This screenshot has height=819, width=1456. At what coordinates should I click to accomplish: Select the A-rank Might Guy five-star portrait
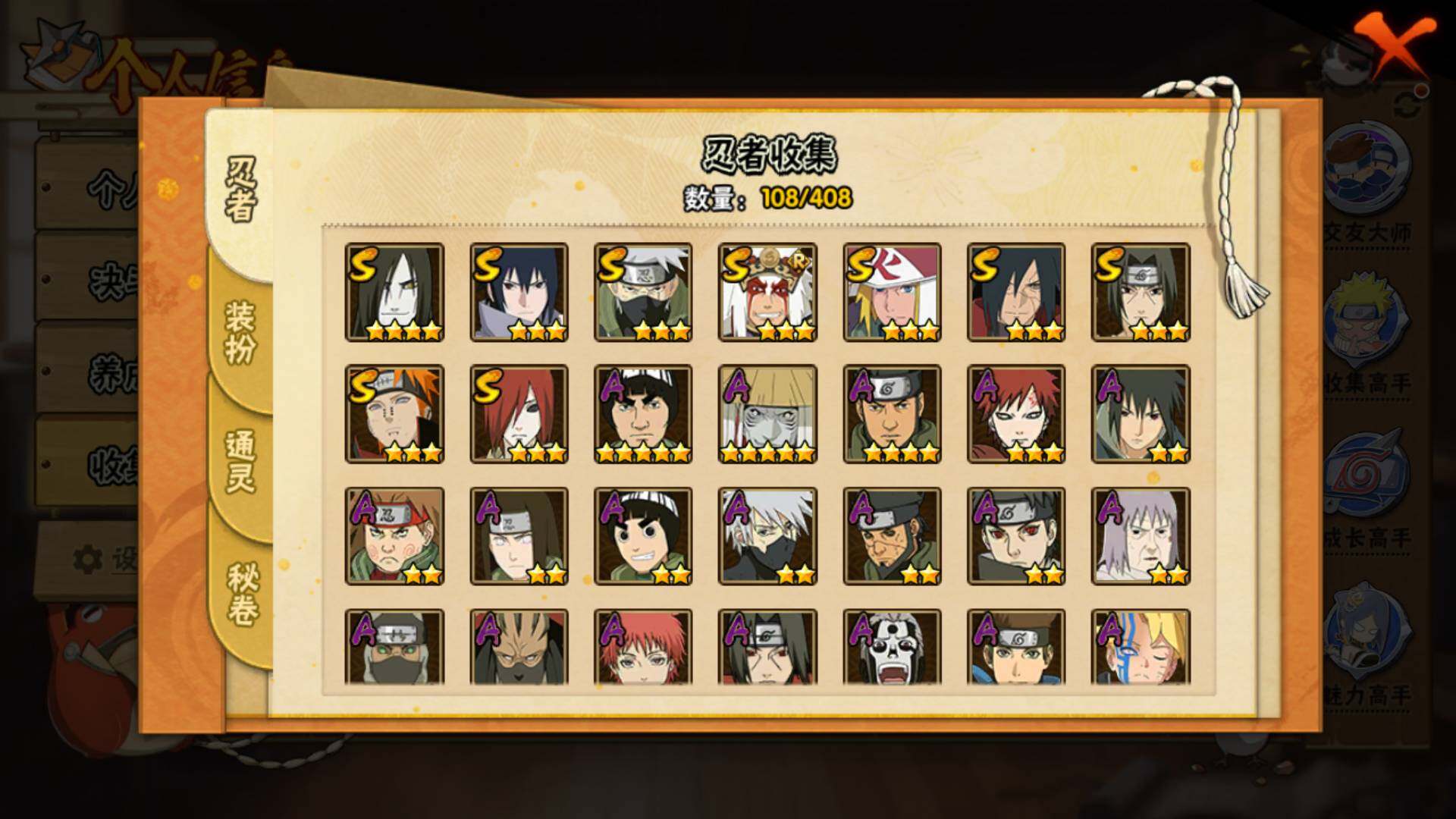(643, 414)
